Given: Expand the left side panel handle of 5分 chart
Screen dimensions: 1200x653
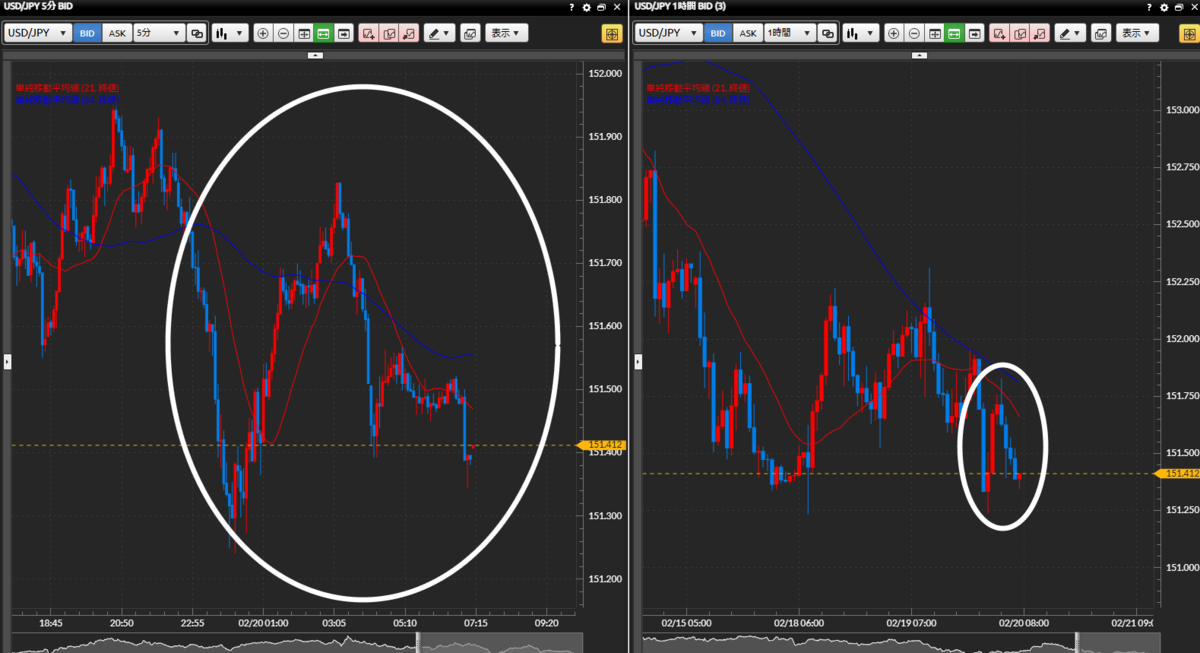Looking at the screenshot, I should click(7, 361).
